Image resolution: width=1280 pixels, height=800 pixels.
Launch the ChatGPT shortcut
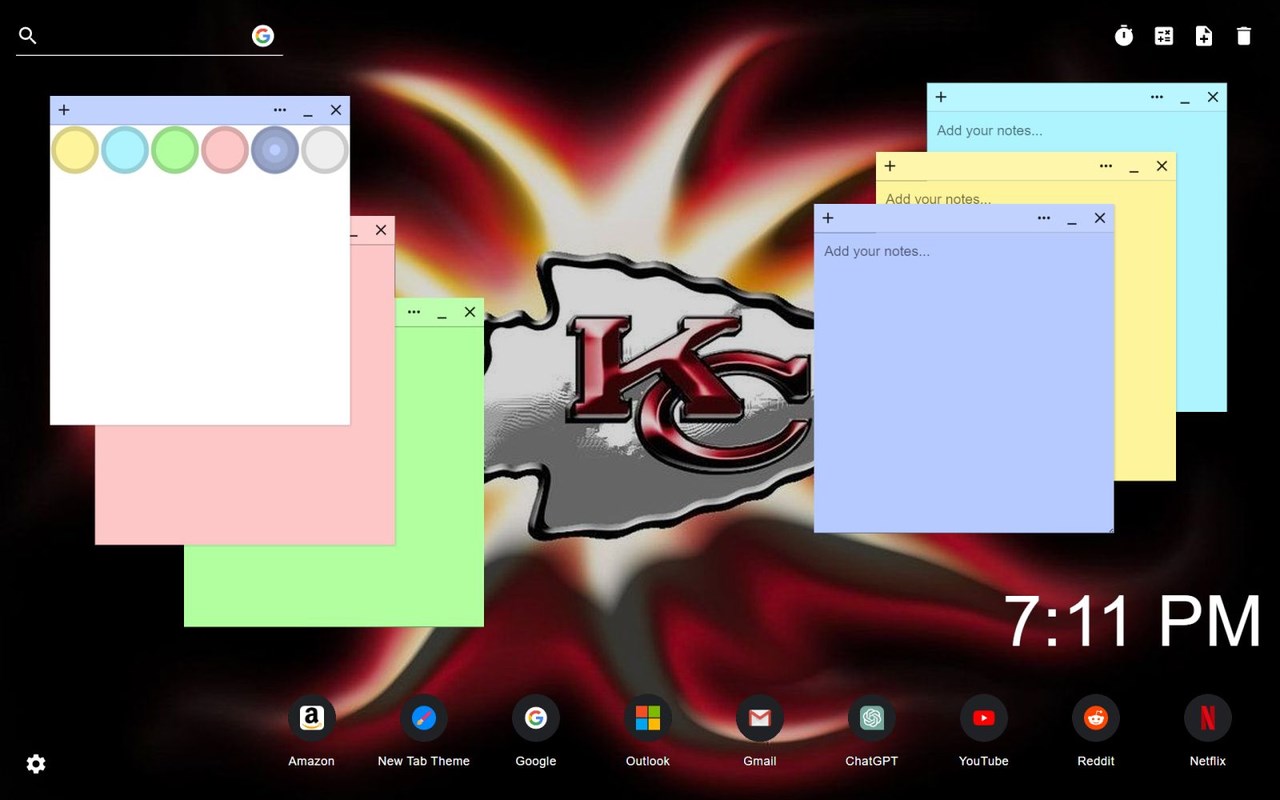pyautogui.click(x=871, y=718)
